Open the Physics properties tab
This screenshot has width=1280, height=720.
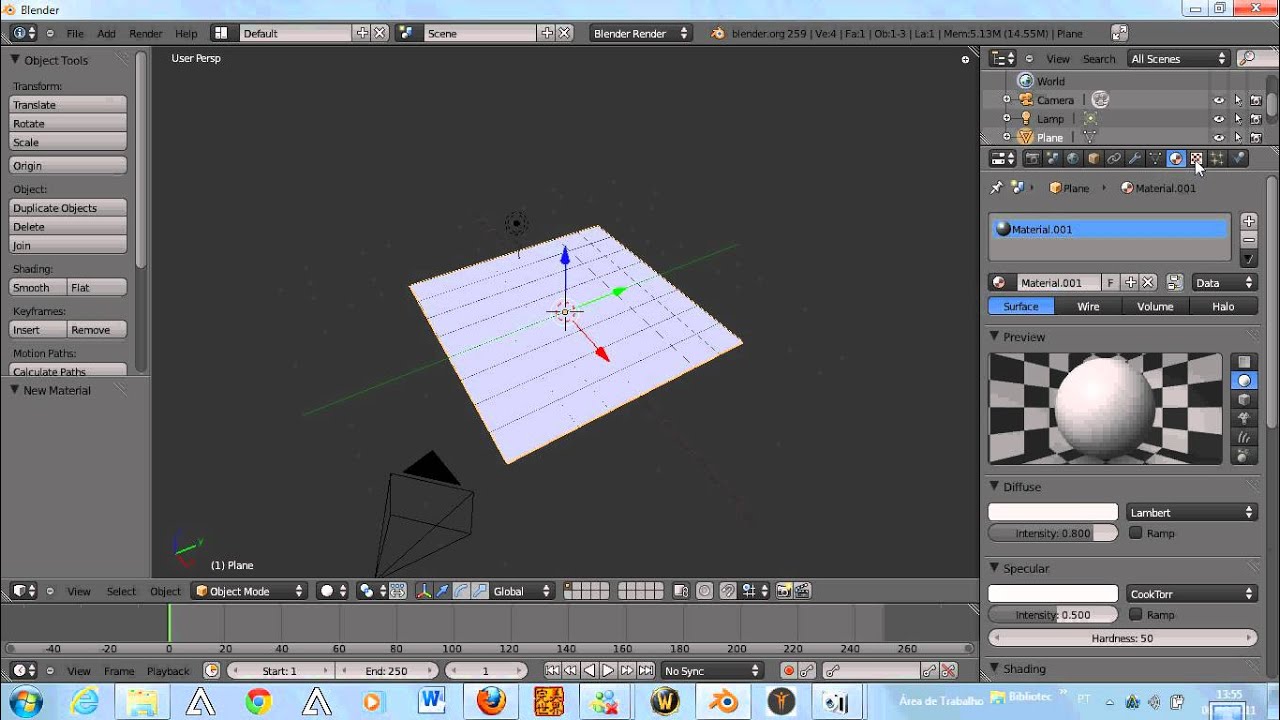click(1238, 158)
